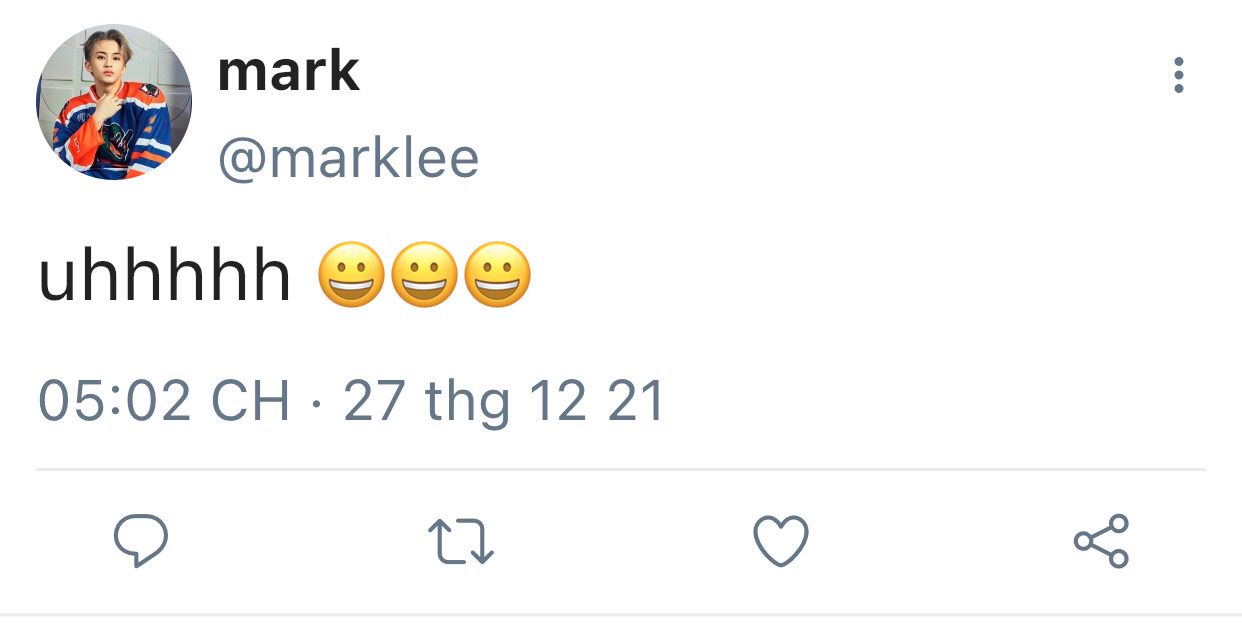Tap the first grinning emoji

coord(352,274)
